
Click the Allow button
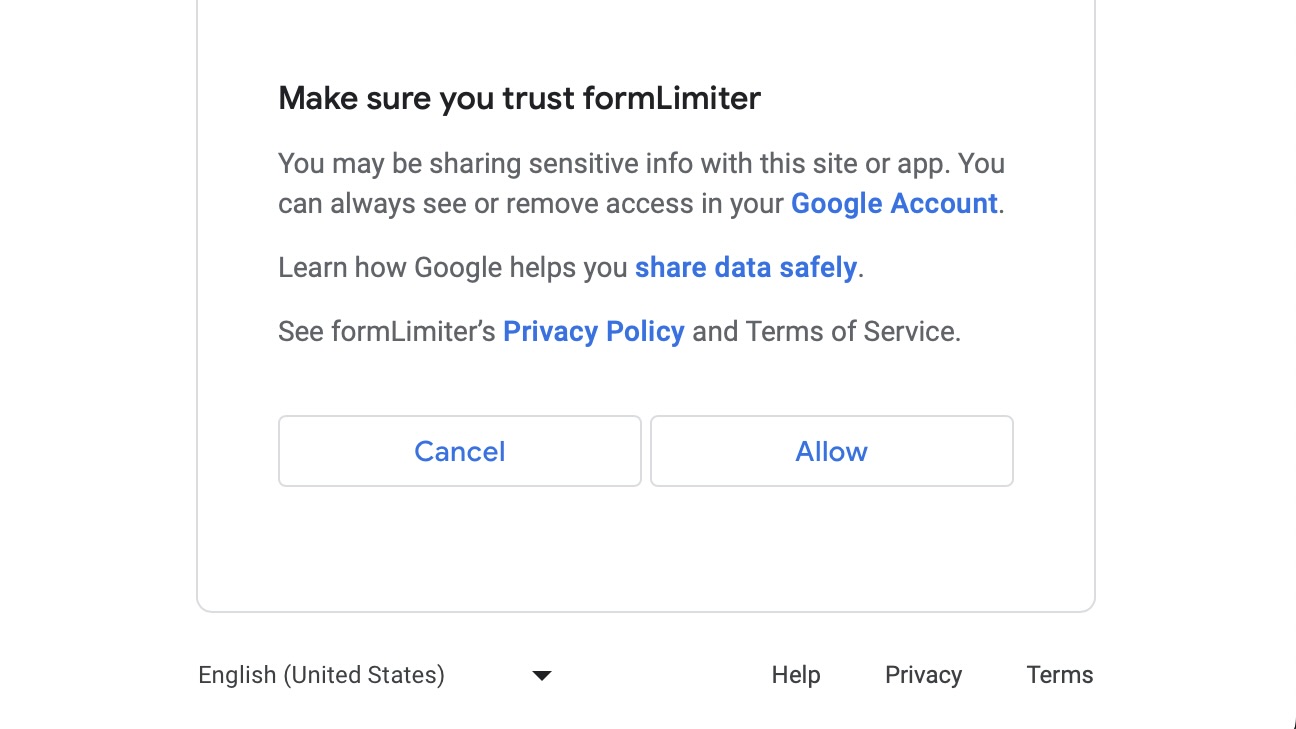coord(831,451)
